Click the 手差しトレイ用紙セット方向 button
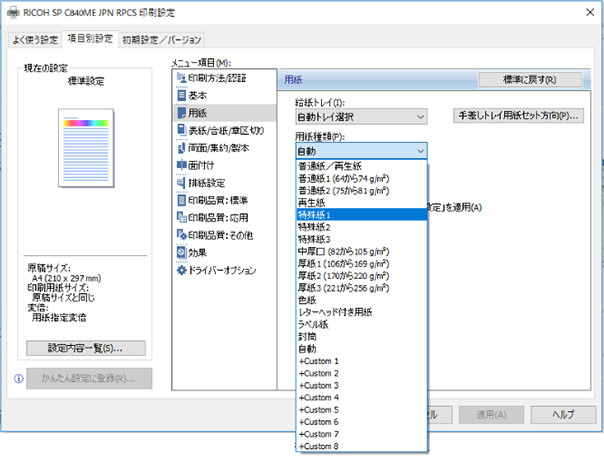The height and width of the screenshot is (476, 604). (x=516, y=118)
